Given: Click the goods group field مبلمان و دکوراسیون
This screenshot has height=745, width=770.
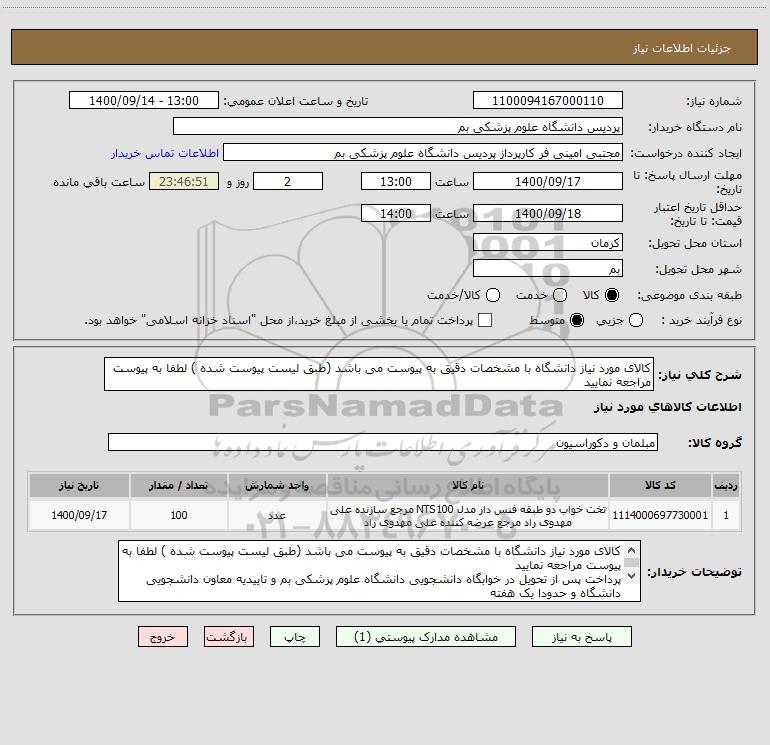Looking at the screenshot, I should (383, 442).
